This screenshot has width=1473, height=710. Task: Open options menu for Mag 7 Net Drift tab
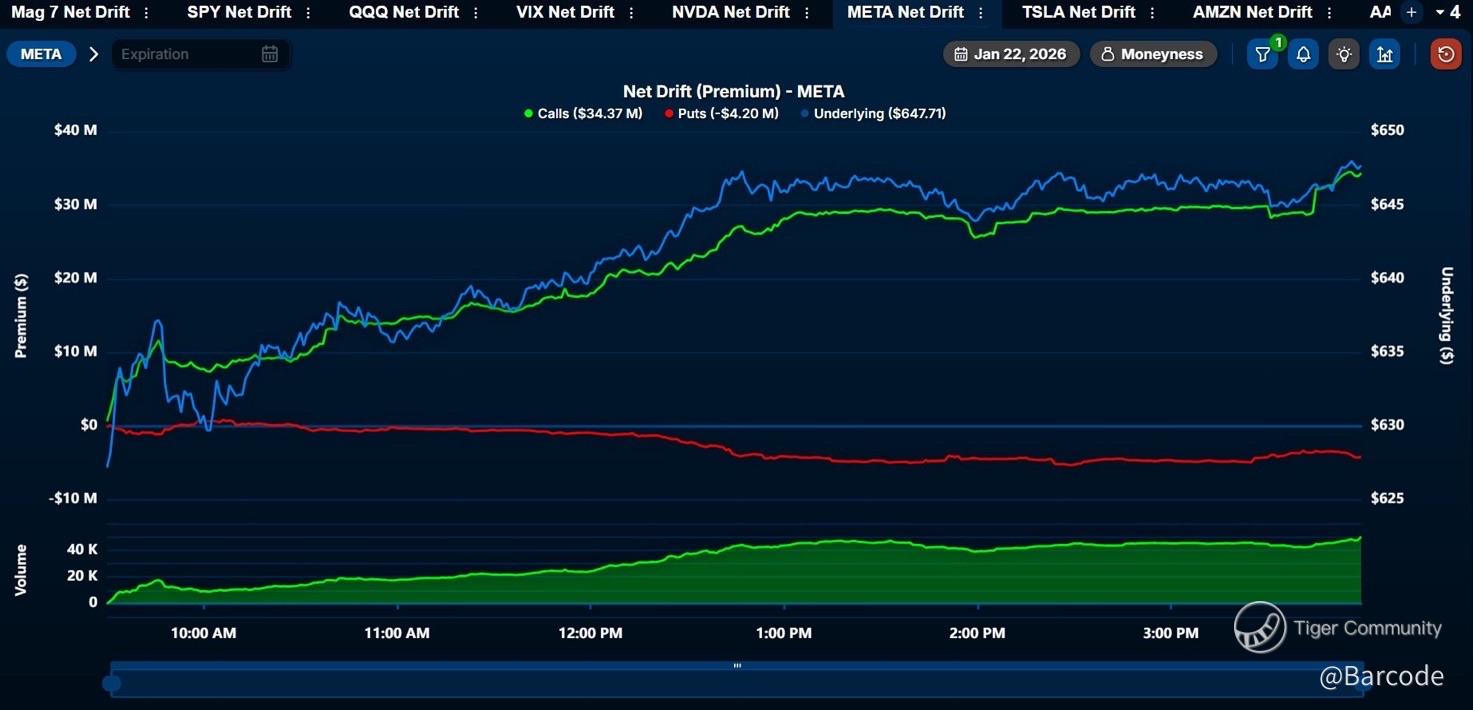point(147,13)
